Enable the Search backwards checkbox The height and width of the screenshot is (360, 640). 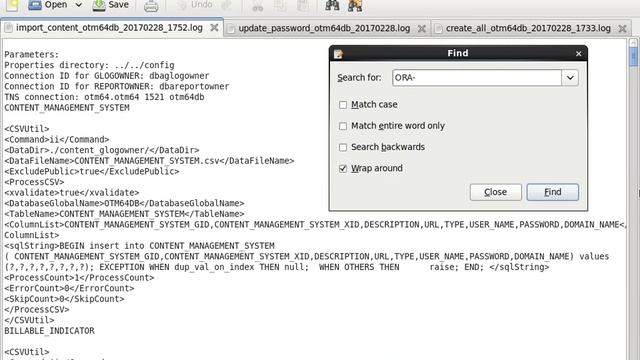coord(343,147)
